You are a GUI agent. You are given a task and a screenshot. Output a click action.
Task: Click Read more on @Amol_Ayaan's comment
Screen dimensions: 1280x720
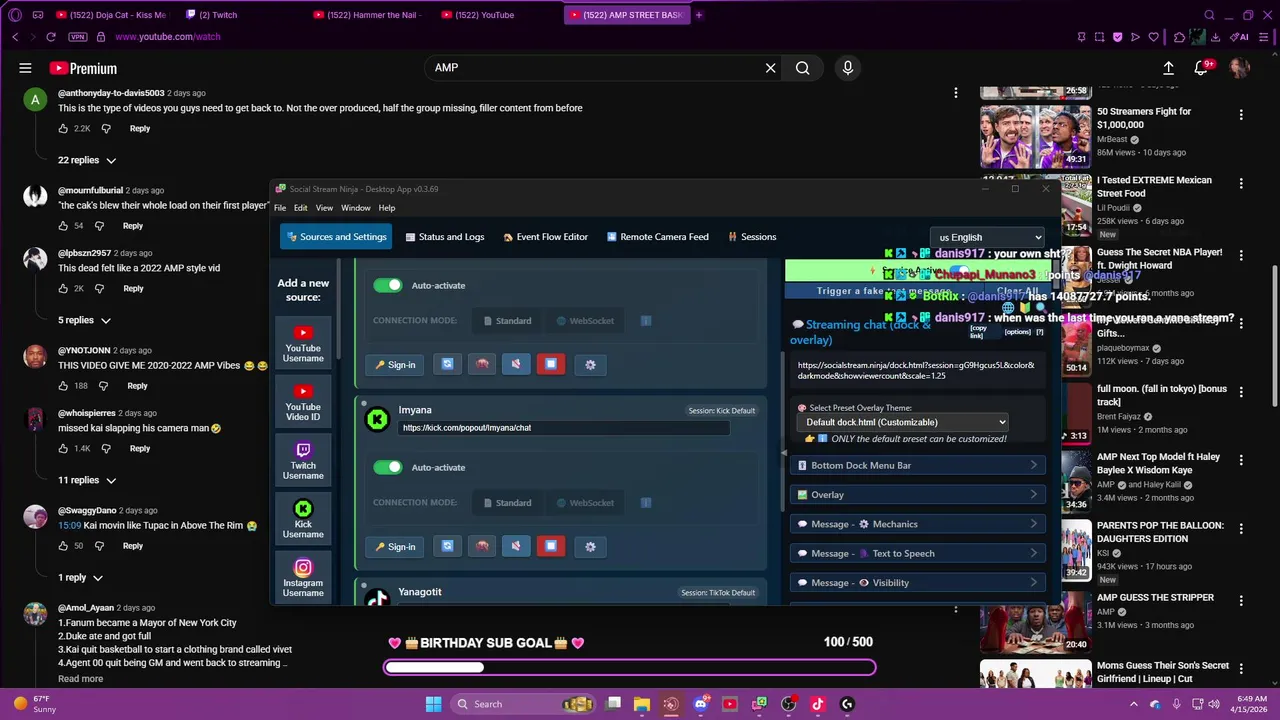80,679
